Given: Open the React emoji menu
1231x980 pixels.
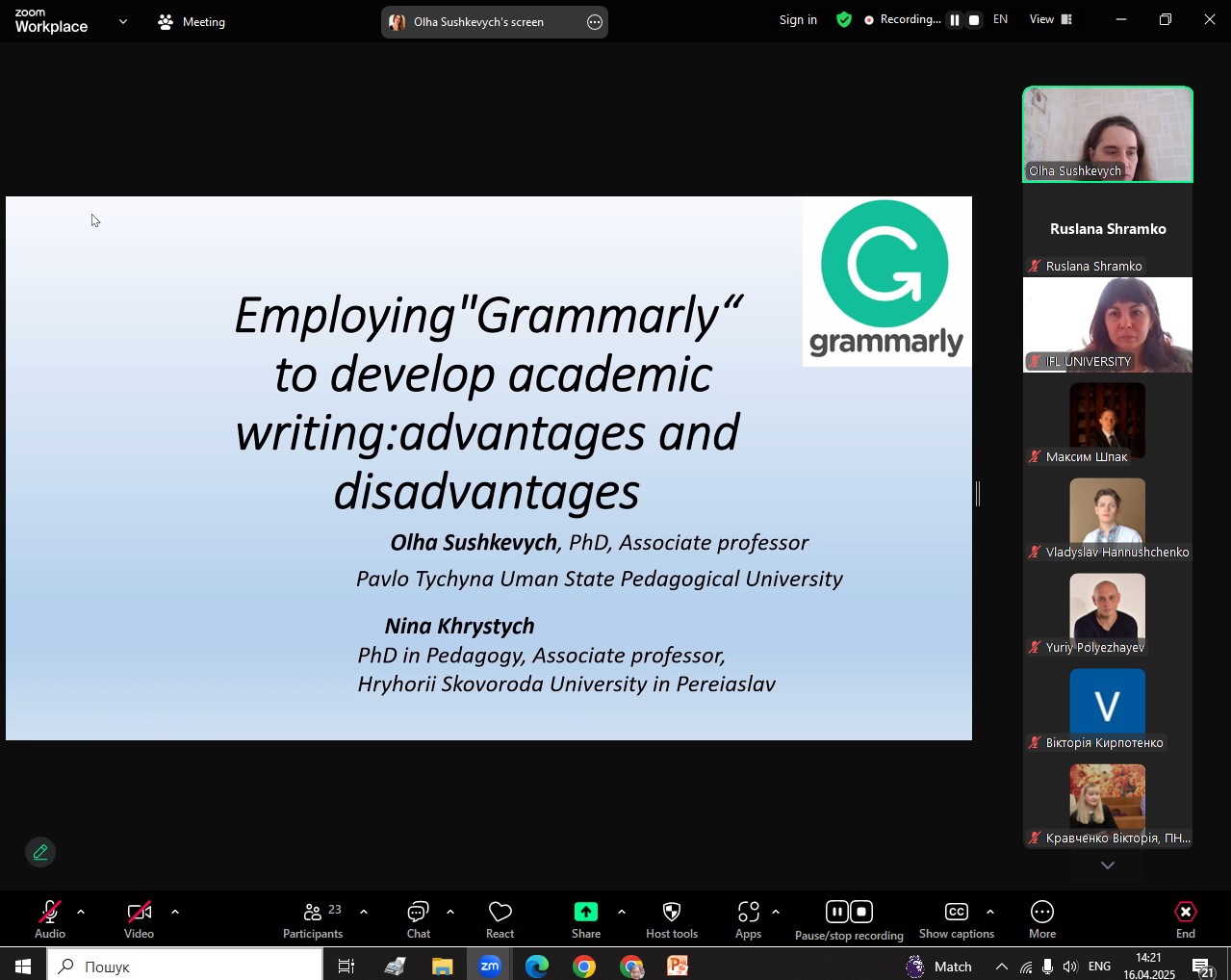Looking at the screenshot, I should (x=500, y=919).
